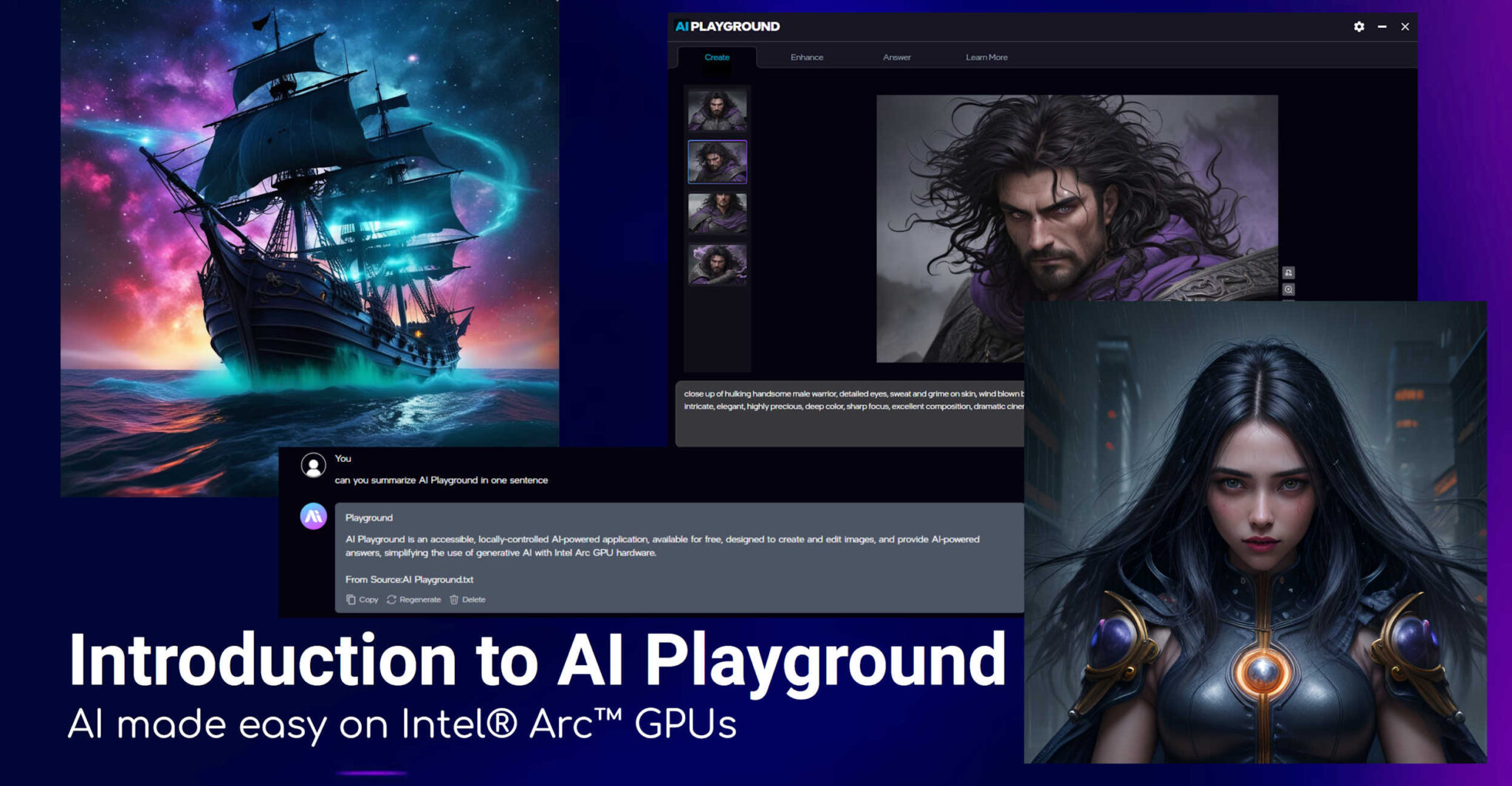Viewport: 1512px width, 786px height.
Task: Click the image-swap icon beside the warrior image
Action: pos(1288,273)
